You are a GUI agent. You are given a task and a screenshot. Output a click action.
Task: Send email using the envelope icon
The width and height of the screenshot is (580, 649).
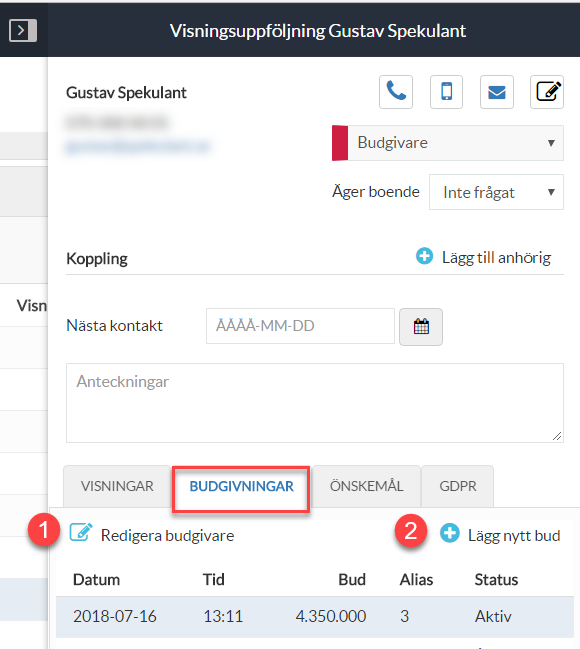pos(497,92)
